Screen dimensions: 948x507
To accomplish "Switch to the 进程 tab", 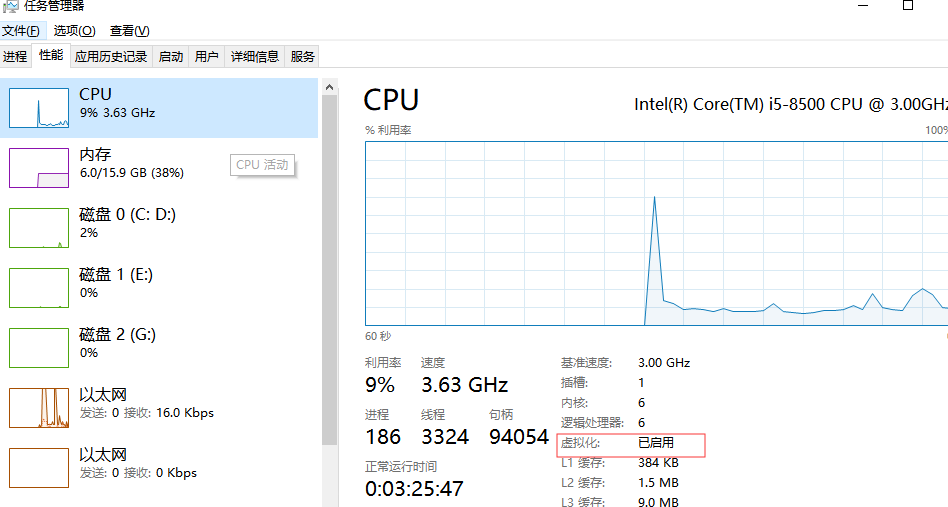I will pos(15,57).
